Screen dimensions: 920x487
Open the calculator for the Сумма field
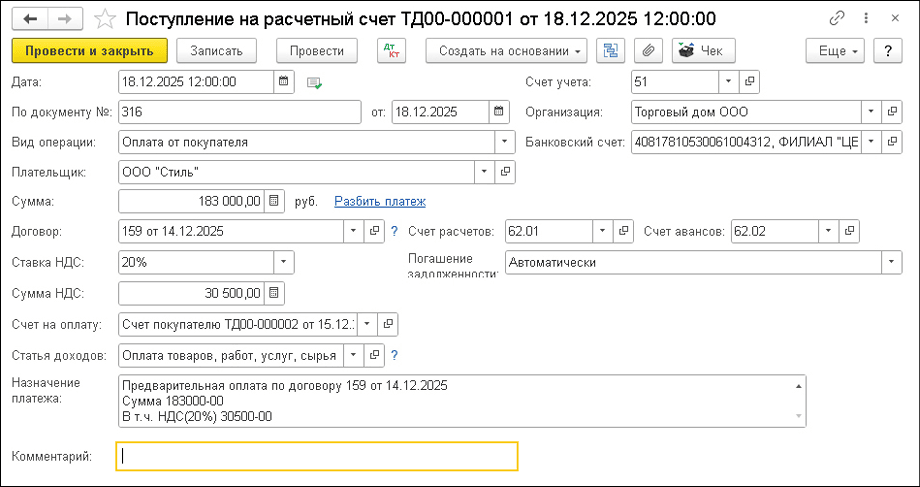pos(275,202)
